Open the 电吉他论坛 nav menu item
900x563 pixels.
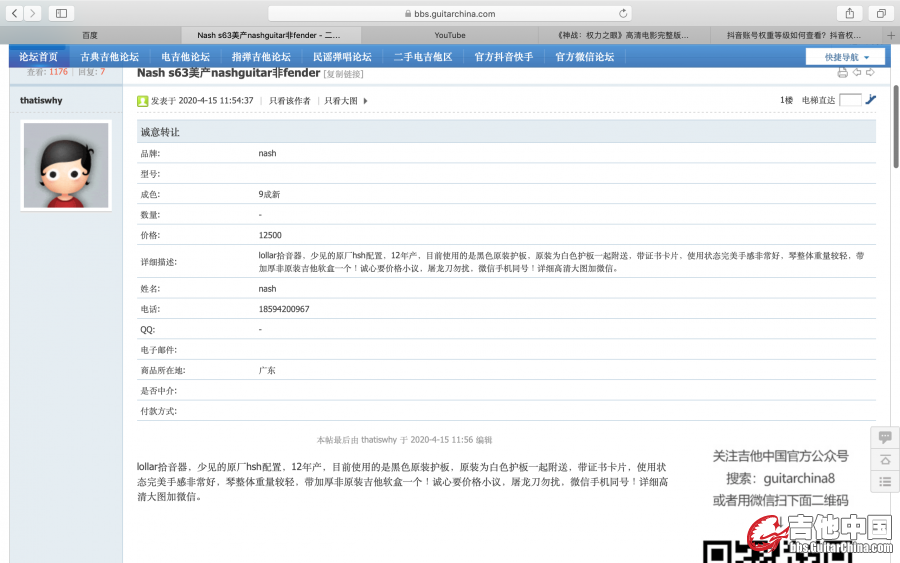click(x=186, y=57)
